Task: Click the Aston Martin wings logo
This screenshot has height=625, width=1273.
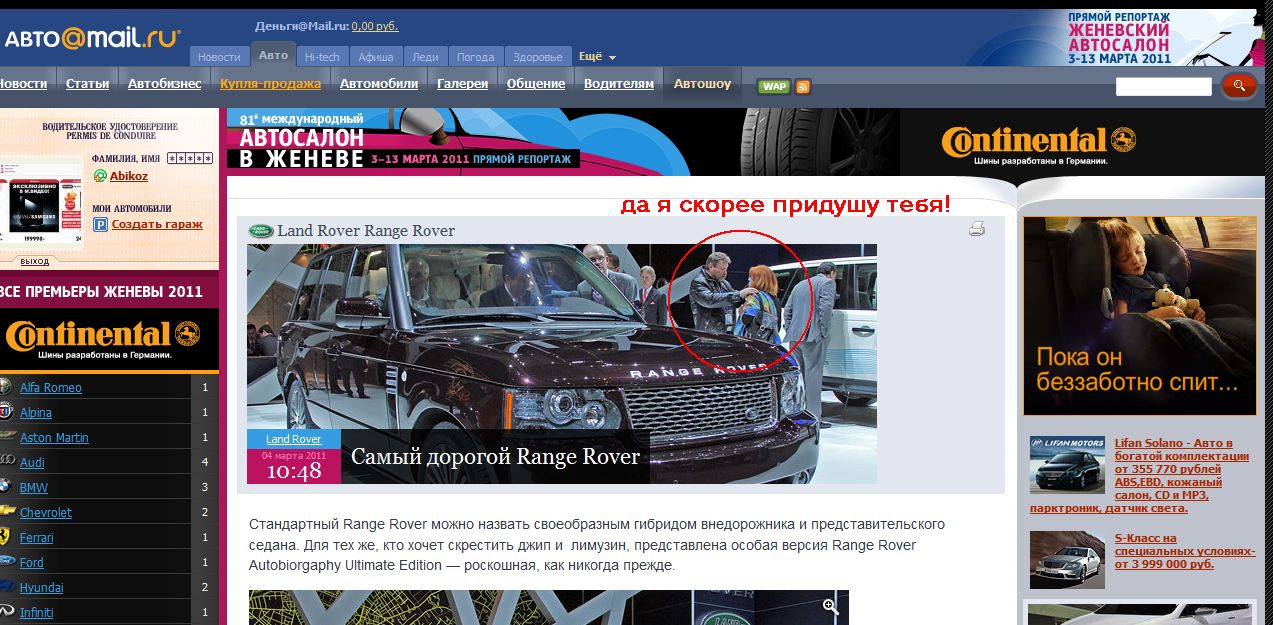Action: coord(7,437)
